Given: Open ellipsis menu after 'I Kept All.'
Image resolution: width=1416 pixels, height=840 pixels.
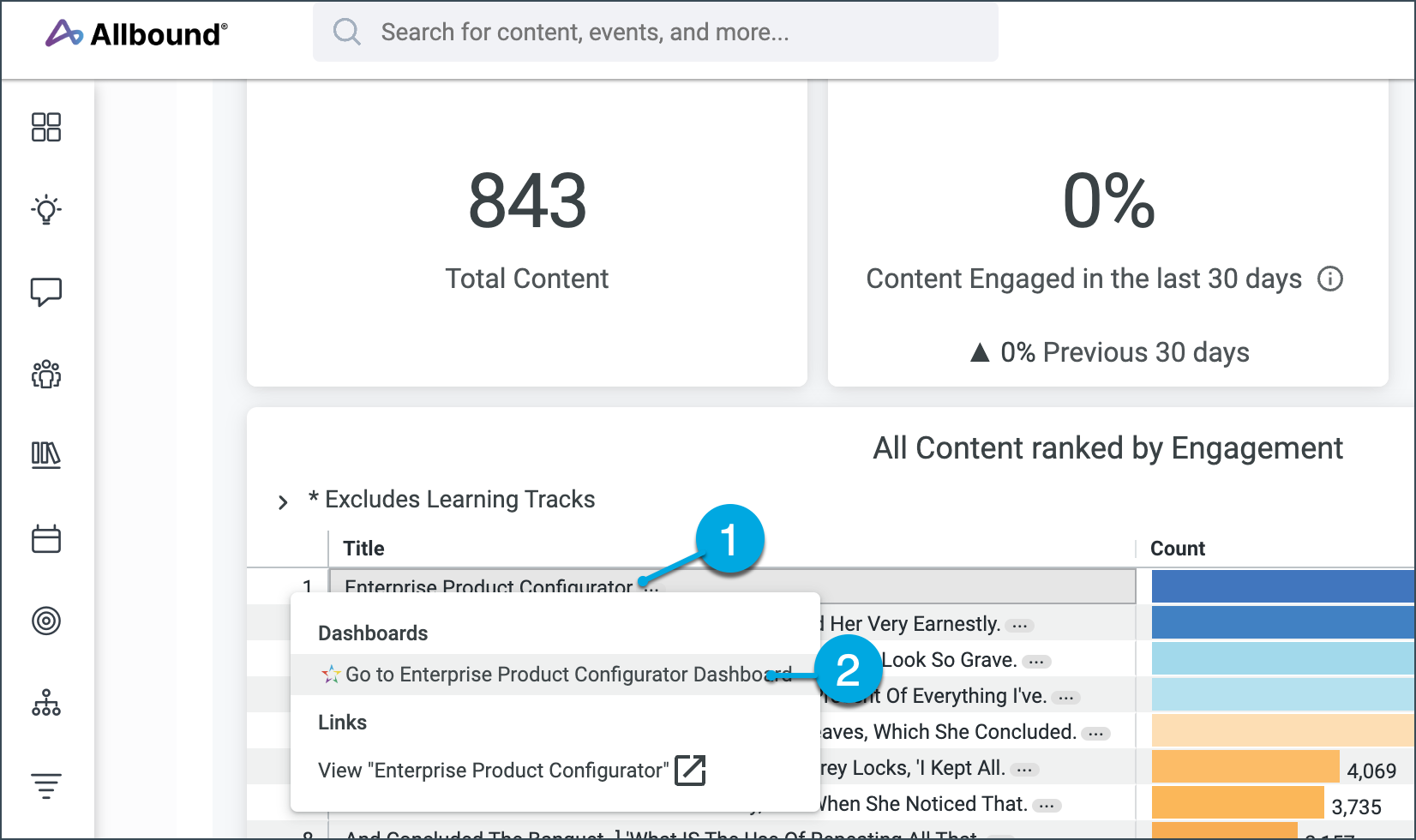Looking at the screenshot, I should coord(1024,770).
